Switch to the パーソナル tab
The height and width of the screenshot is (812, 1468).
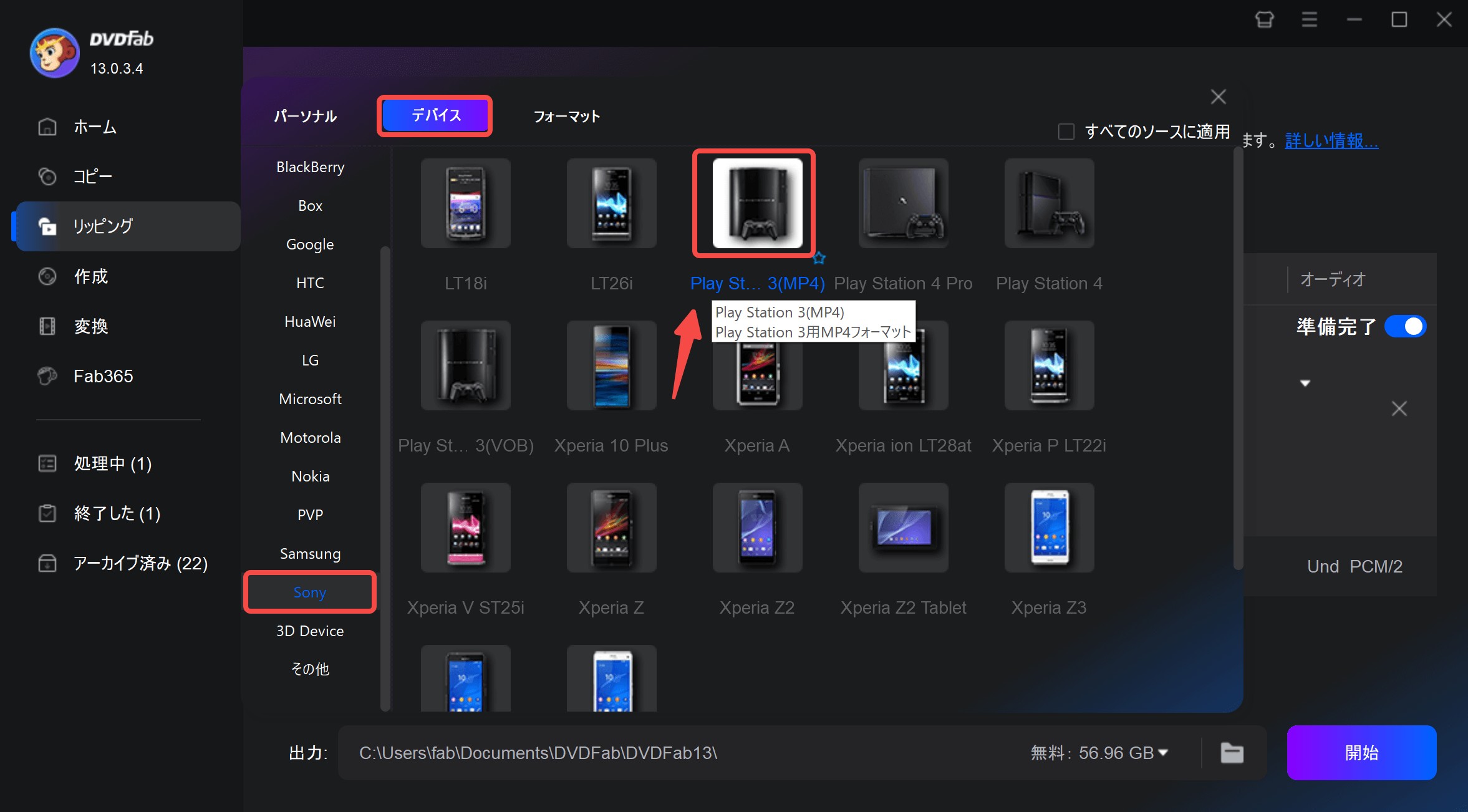(x=306, y=116)
